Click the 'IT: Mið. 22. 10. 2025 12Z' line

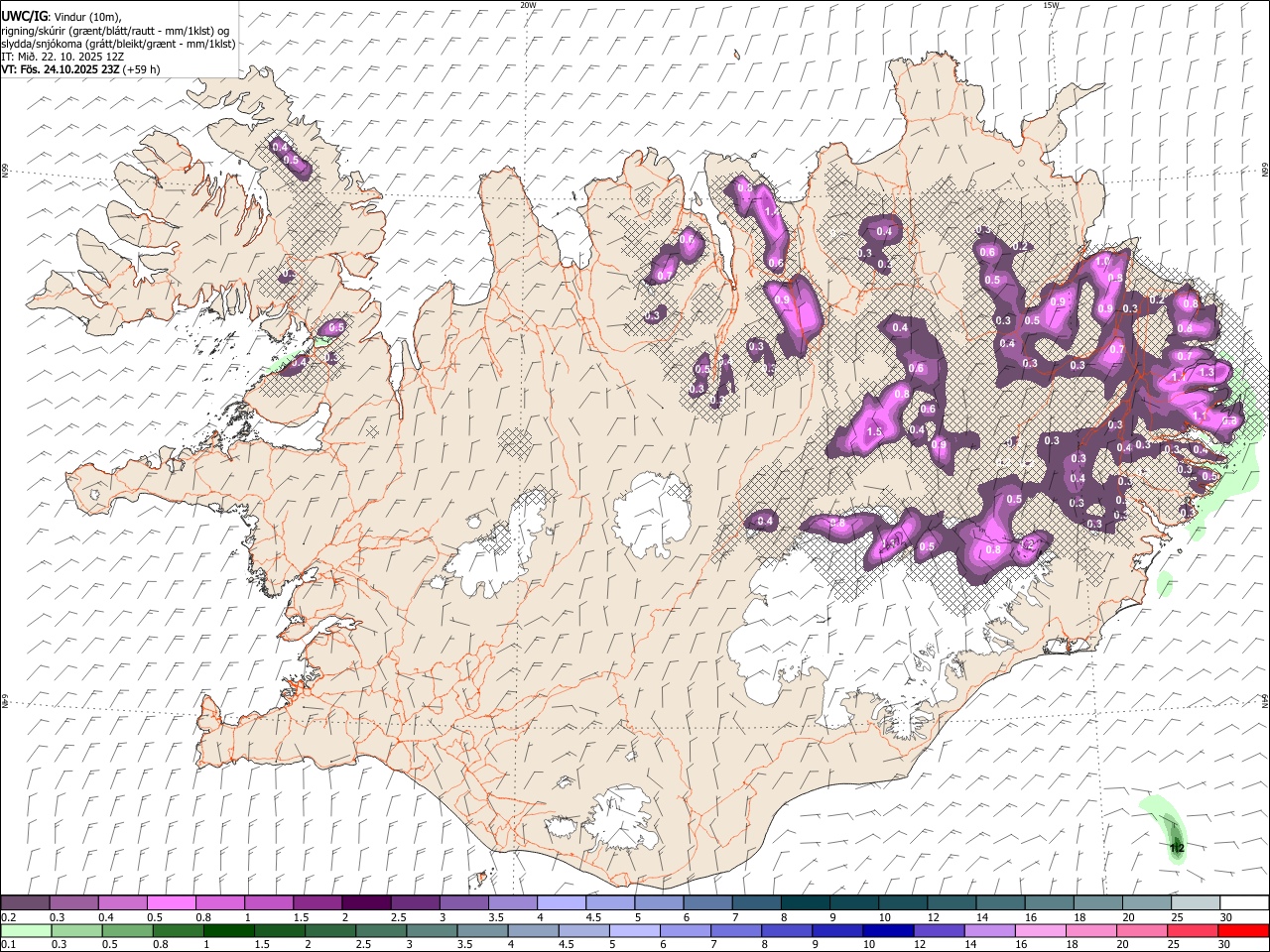(x=63, y=57)
